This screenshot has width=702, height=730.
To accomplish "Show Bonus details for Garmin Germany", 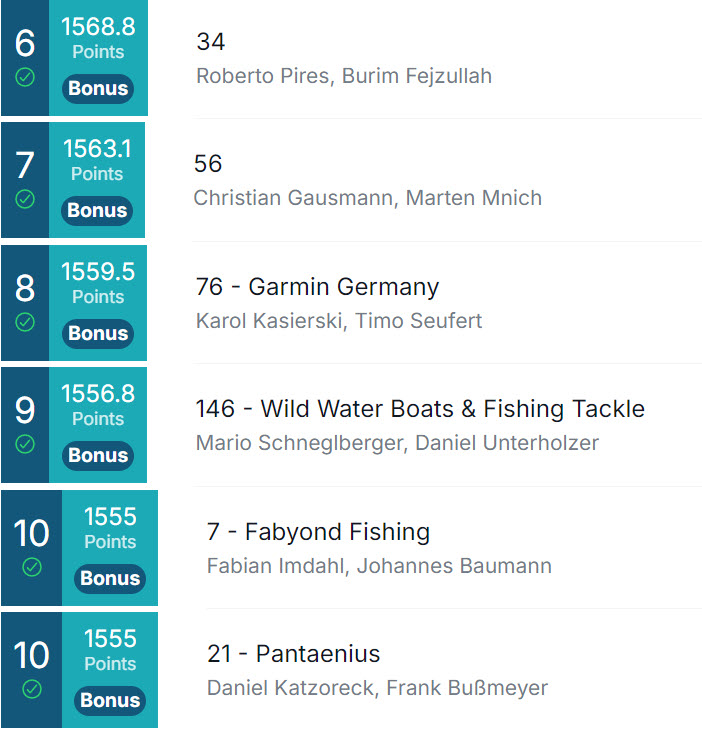I will pos(98,333).
